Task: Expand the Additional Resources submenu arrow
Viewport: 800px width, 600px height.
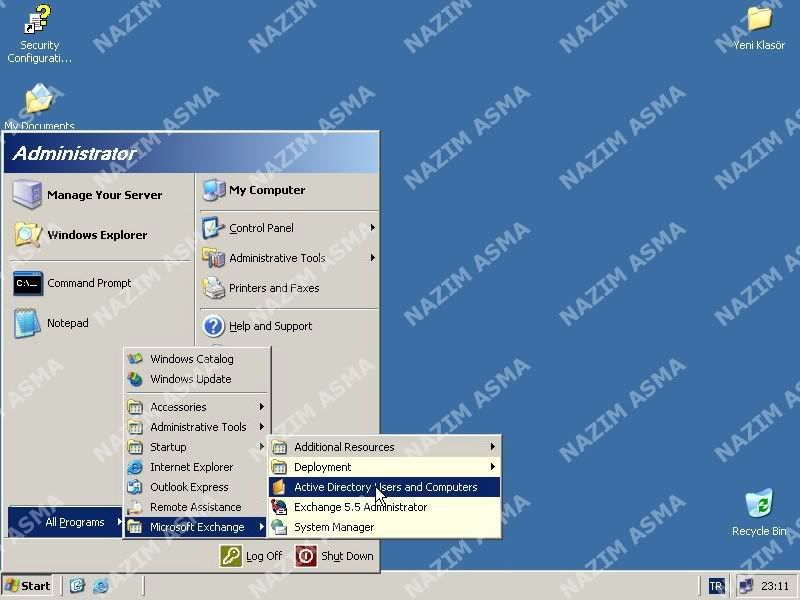Action: [492, 446]
